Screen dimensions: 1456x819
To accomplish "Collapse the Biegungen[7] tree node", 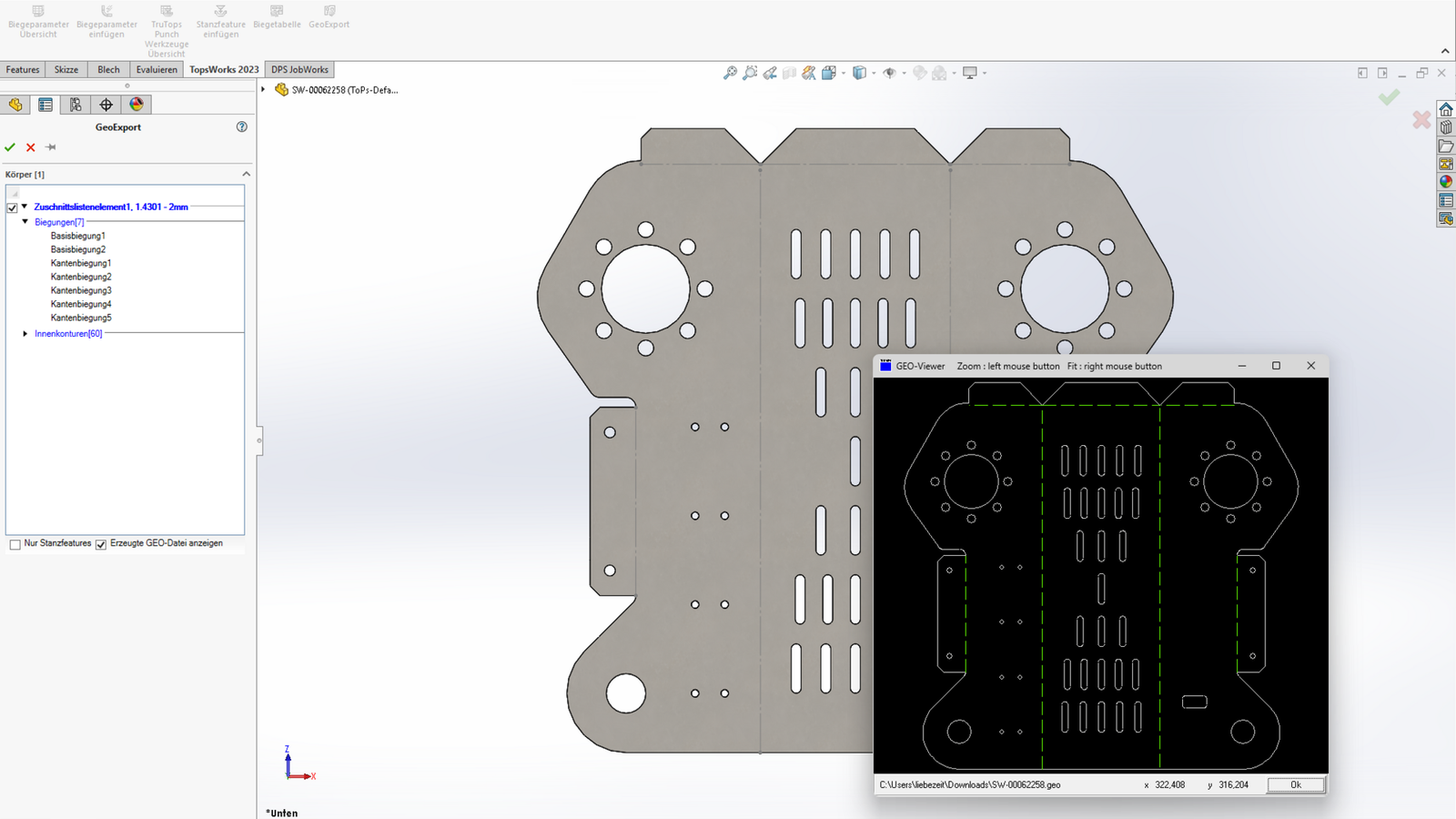I will (25, 221).
